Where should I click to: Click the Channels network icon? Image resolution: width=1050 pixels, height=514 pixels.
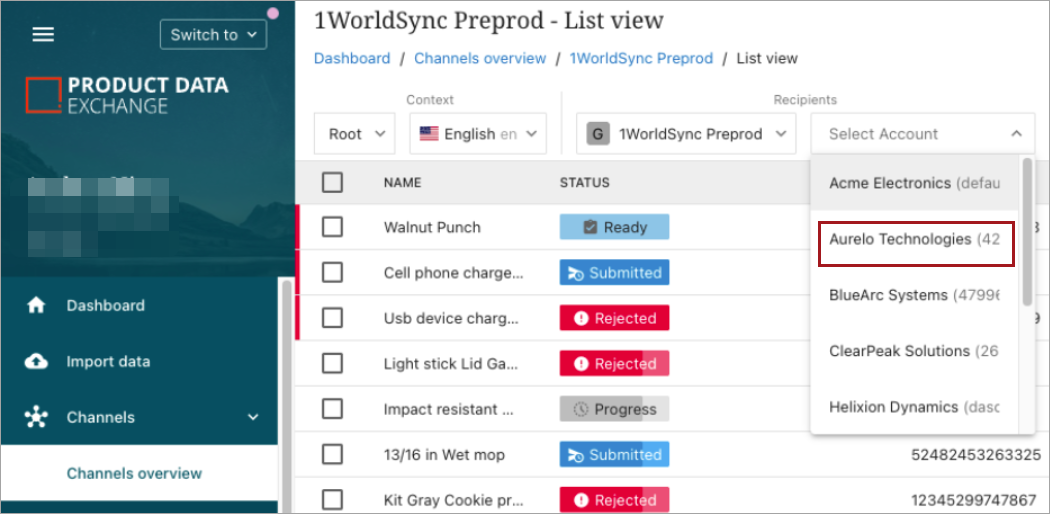coord(37,418)
